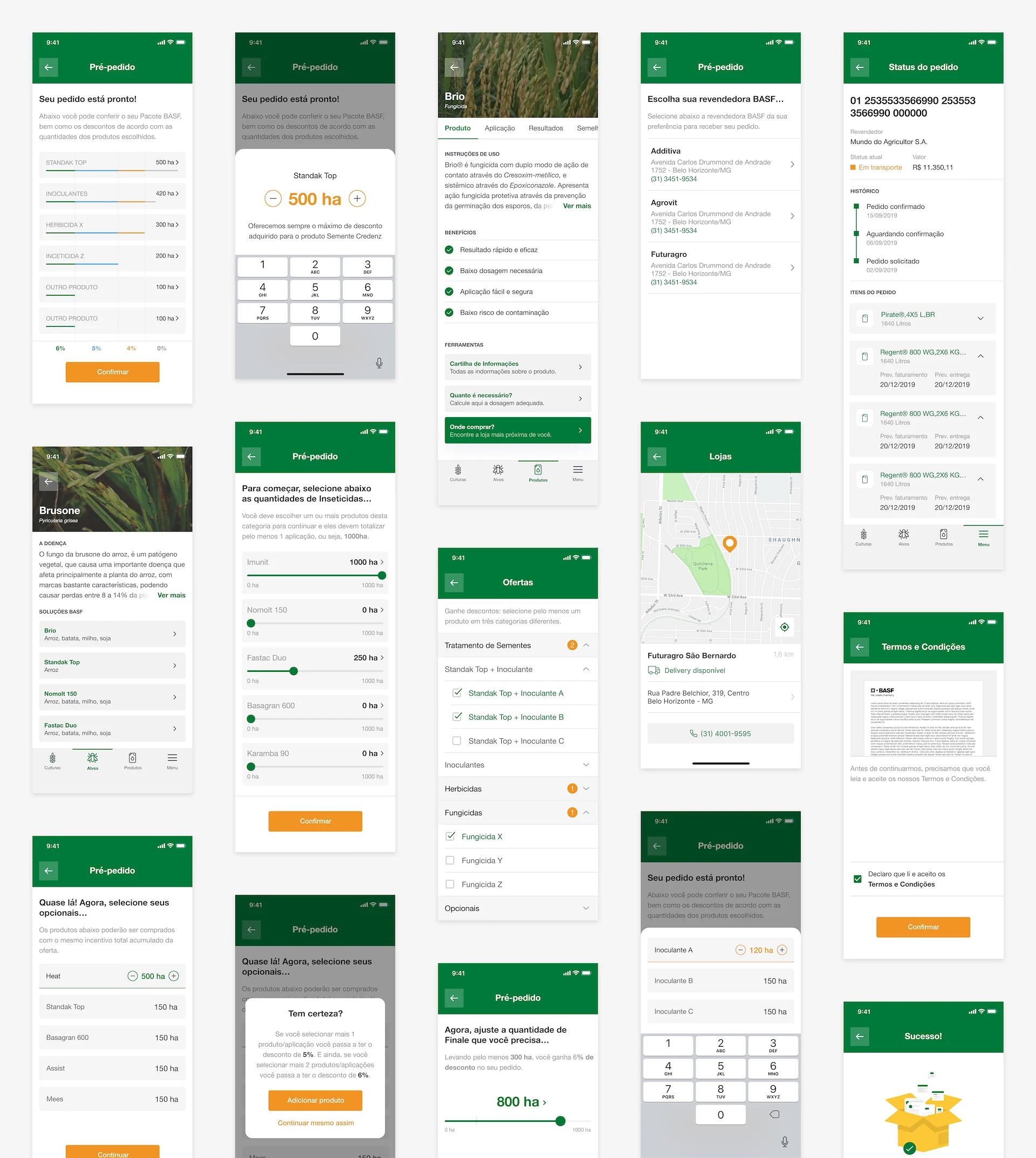Tap backspace key on Inoculante numeric keypad

click(774, 1114)
